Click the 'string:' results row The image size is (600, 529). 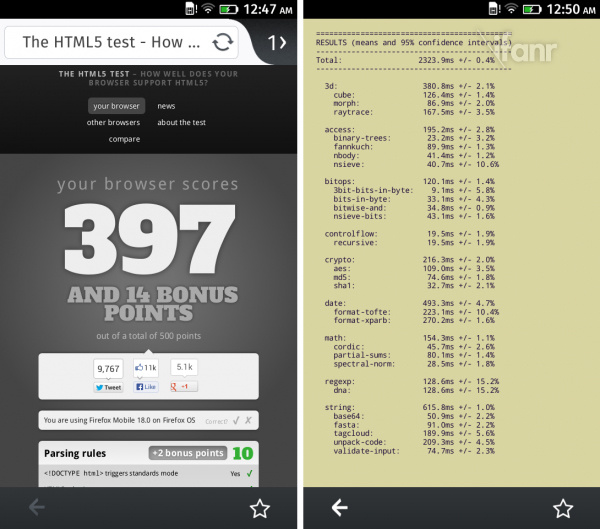click(409, 407)
